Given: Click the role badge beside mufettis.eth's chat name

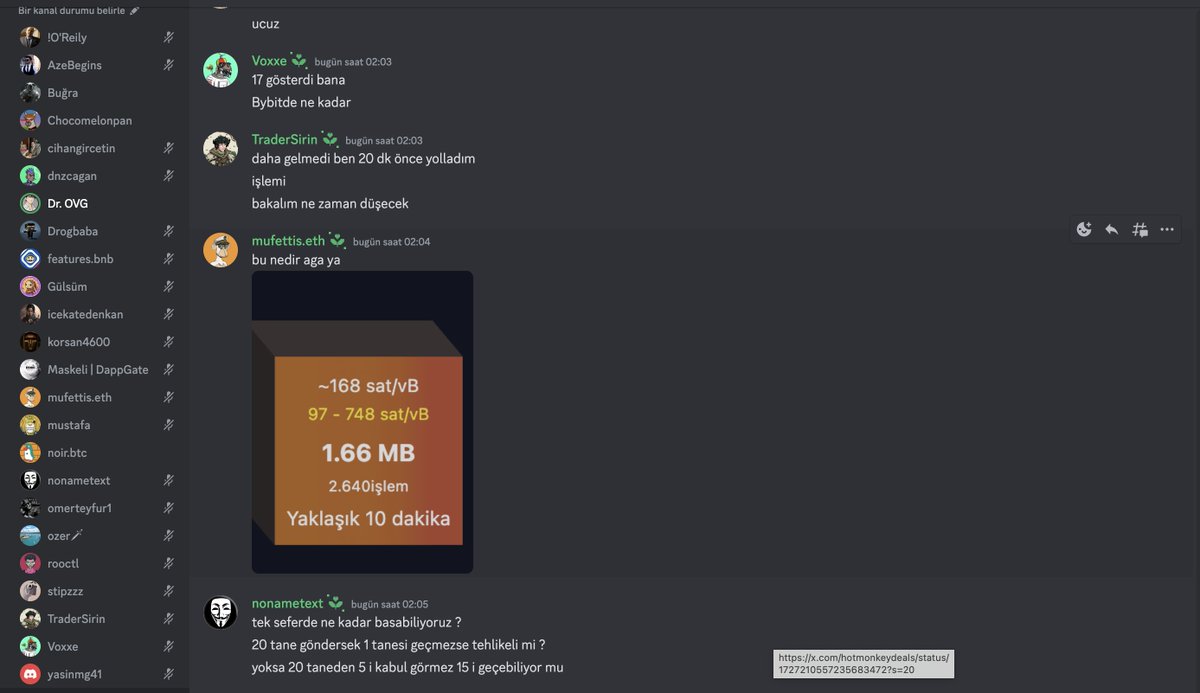Looking at the screenshot, I should point(337,241).
